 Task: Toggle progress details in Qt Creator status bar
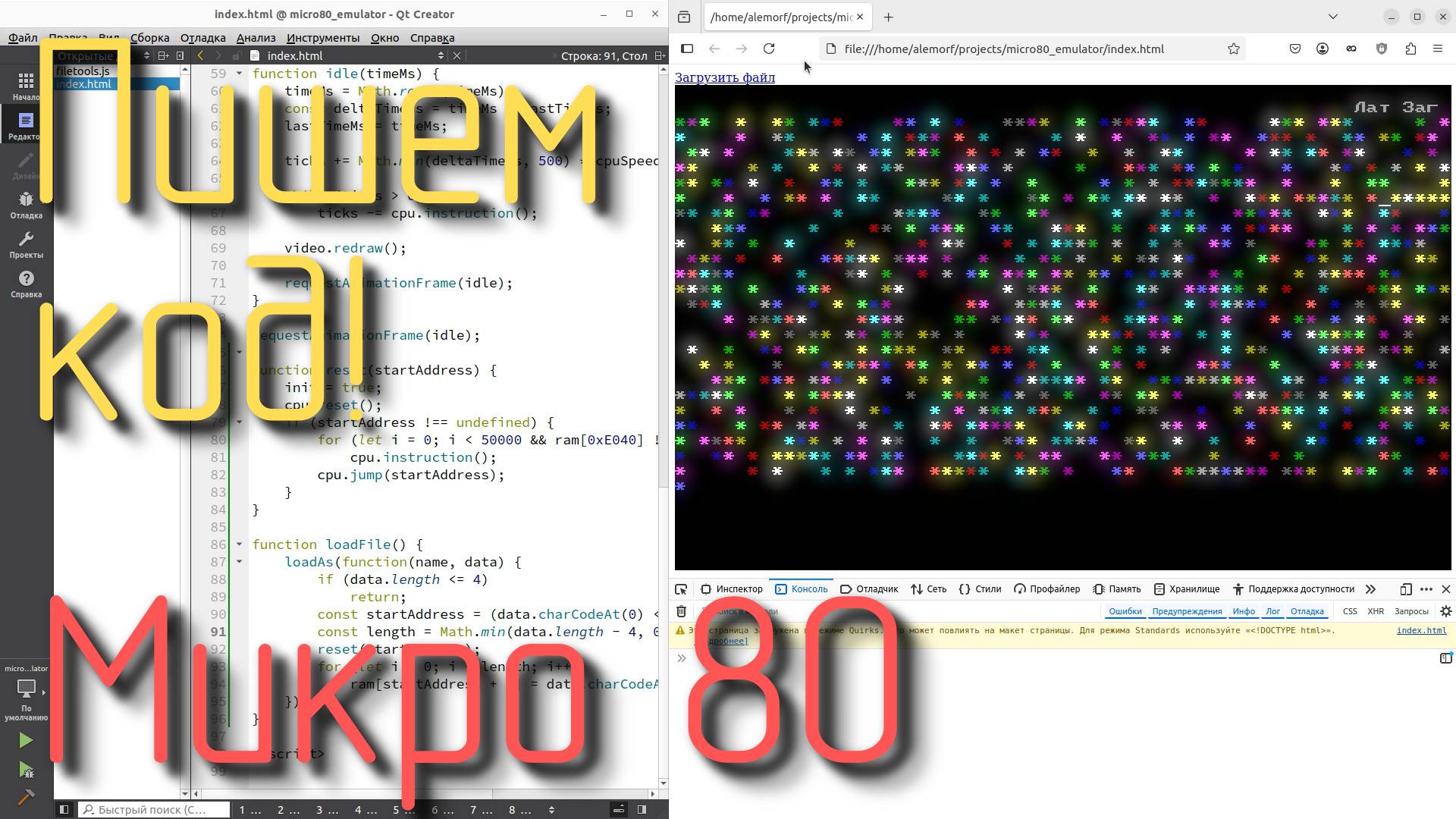point(619,809)
